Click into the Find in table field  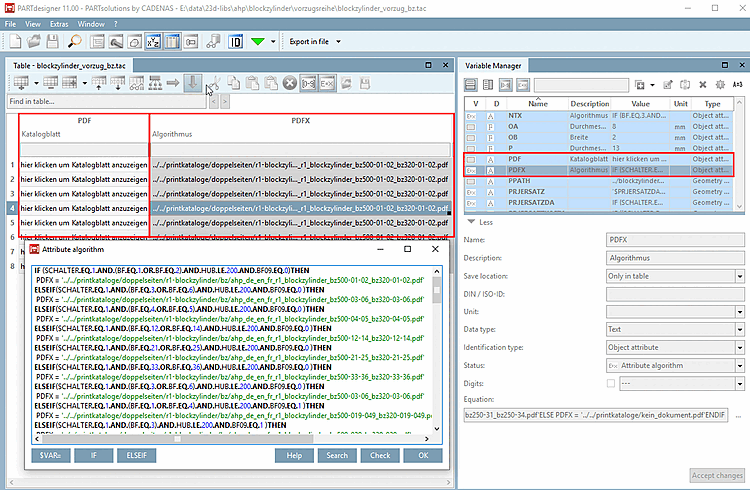coord(107,101)
